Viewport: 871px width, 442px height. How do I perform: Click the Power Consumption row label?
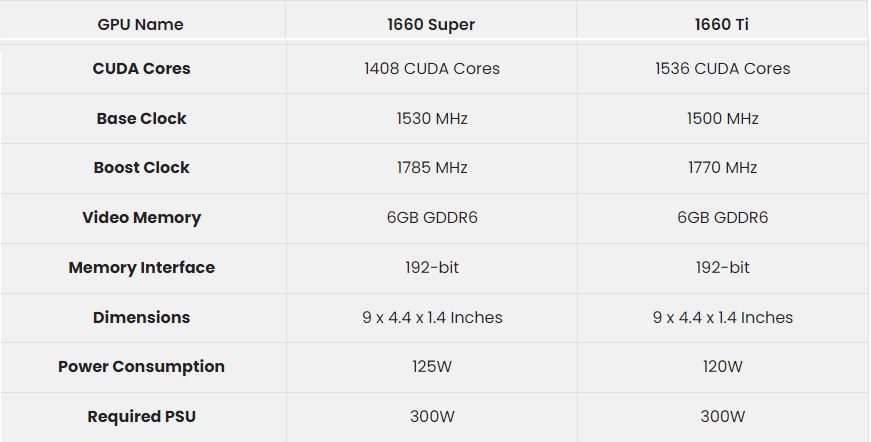tap(141, 366)
